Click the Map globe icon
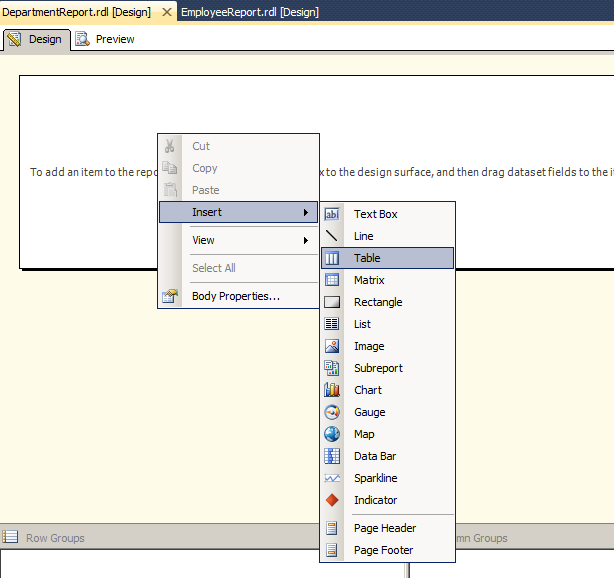Viewport: 614px width, 578px height. pos(332,434)
